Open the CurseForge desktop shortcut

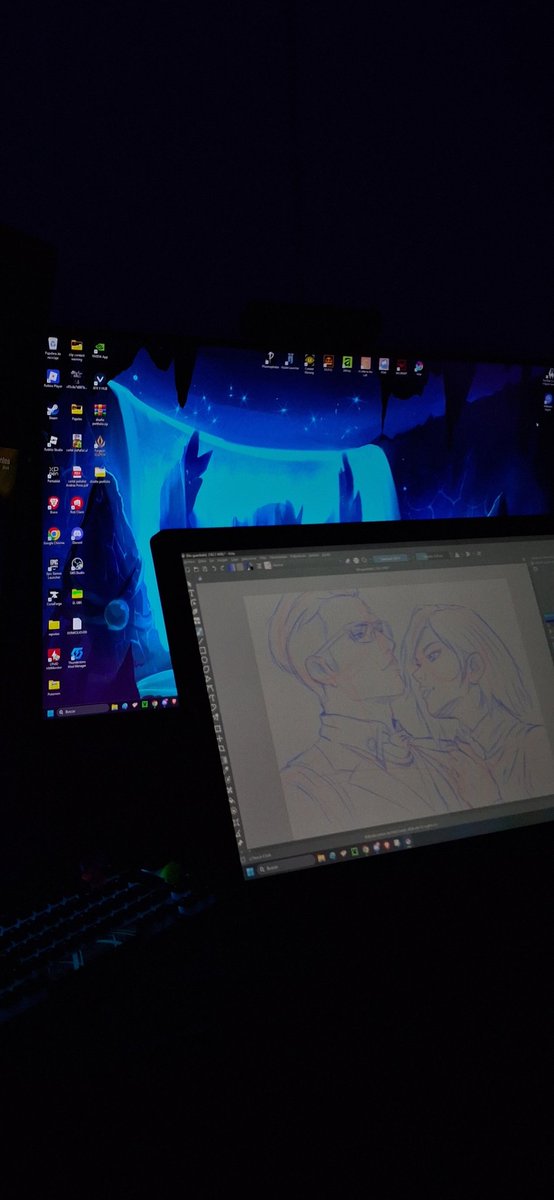tap(54, 596)
